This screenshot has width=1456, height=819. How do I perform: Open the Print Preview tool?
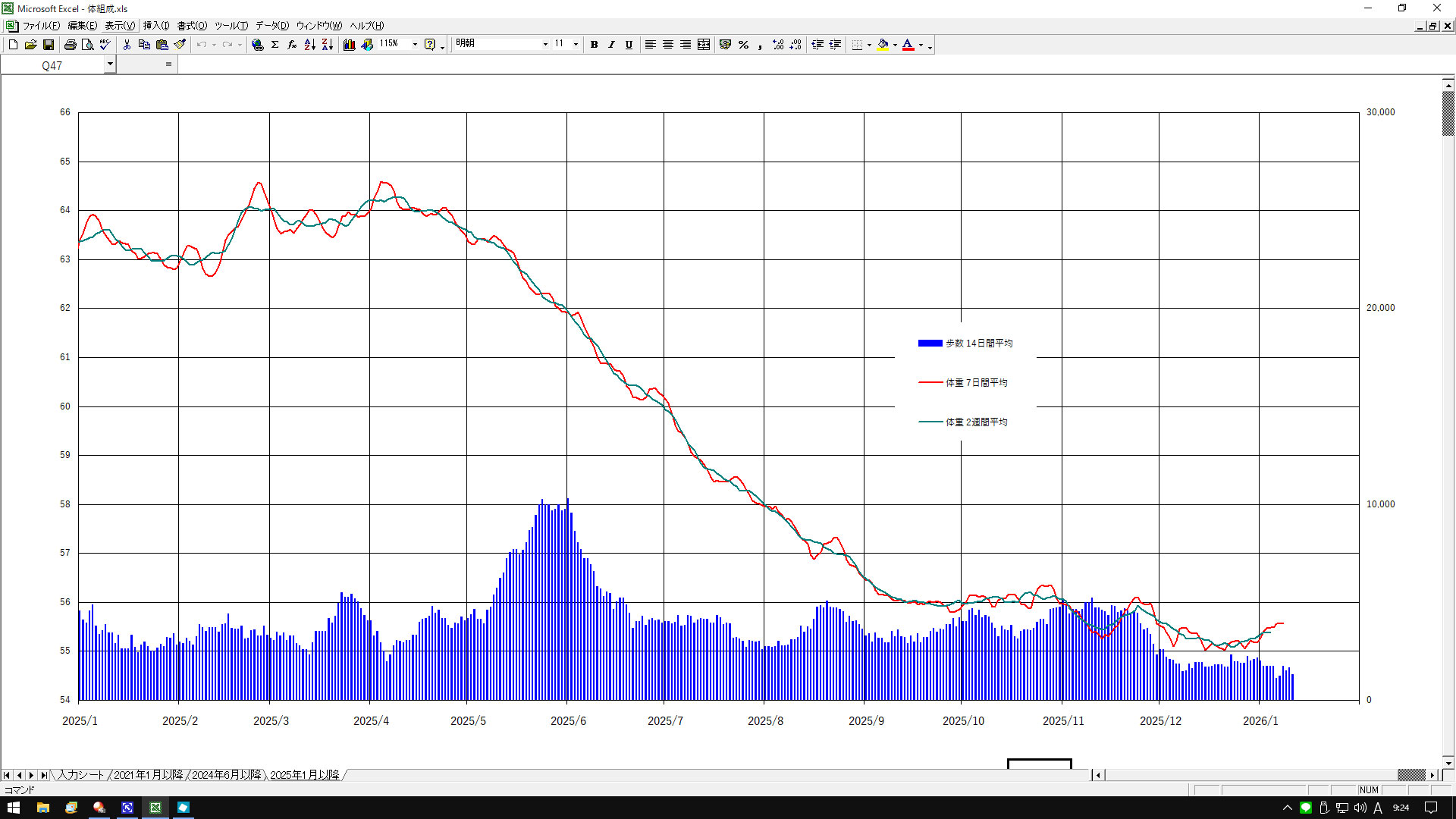88,45
